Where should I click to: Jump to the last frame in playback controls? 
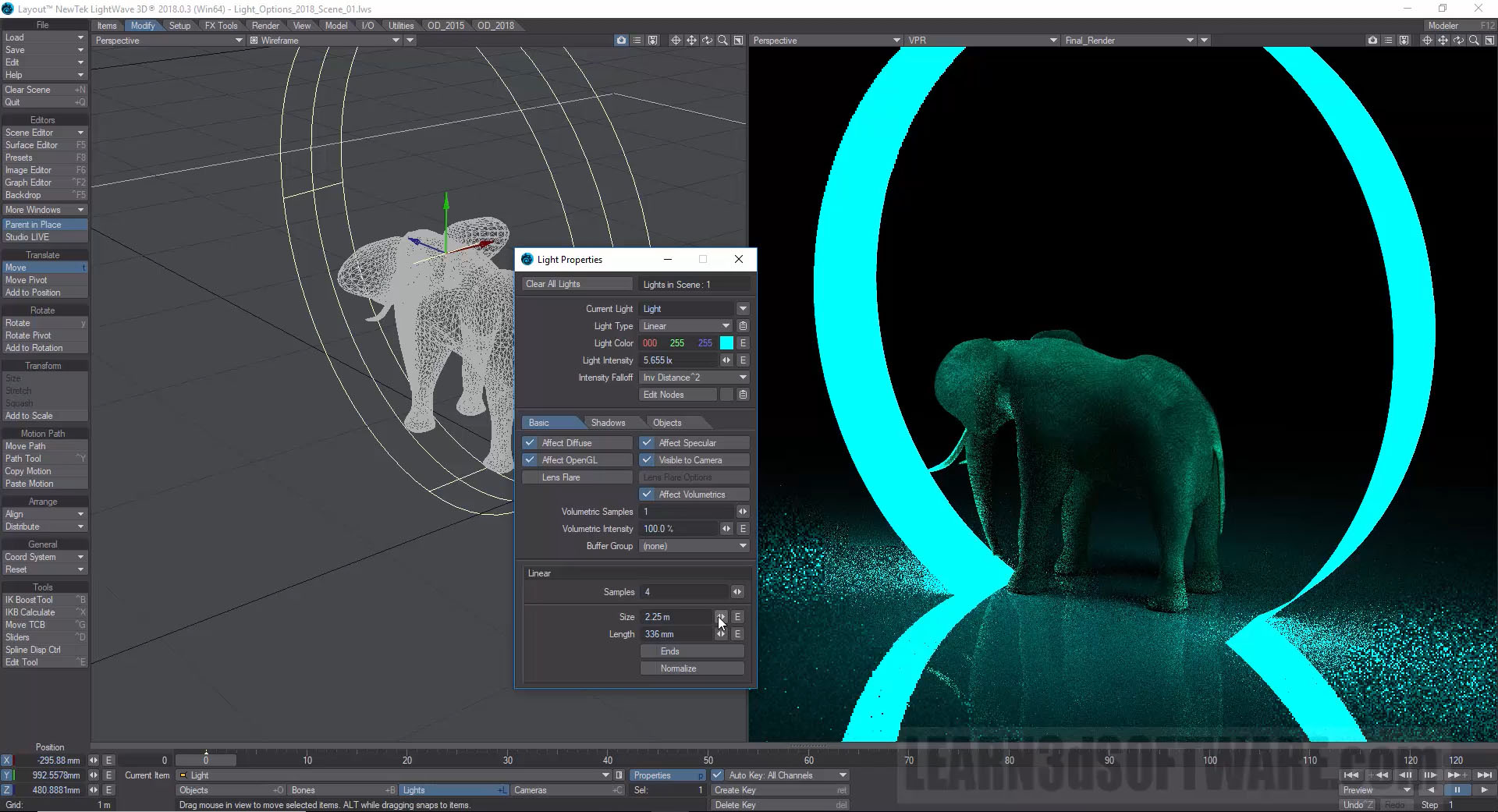[x=1484, y=775]
